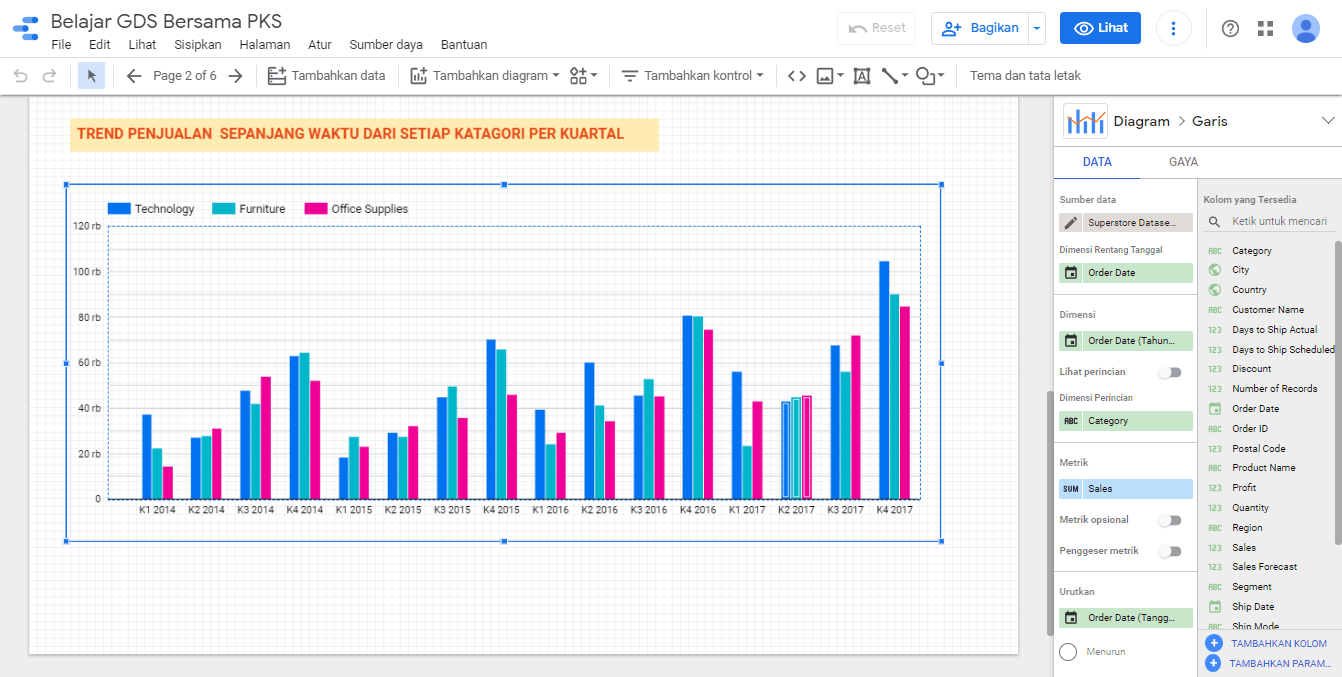1342x677 pixels.
Task: Select the Menurun radio button
Action: [1068, 652]
